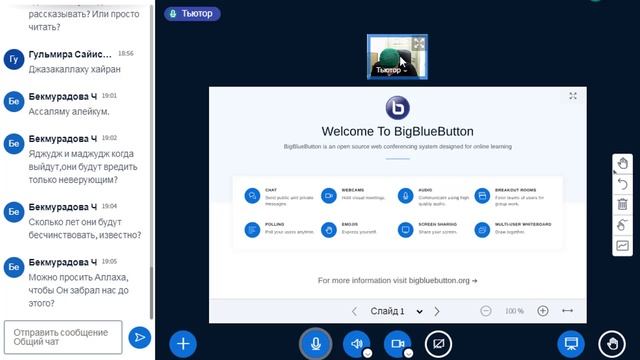Reset zoom via 100 % label
This screenshot has height=360, width=640.
click(x=514, y=311)
